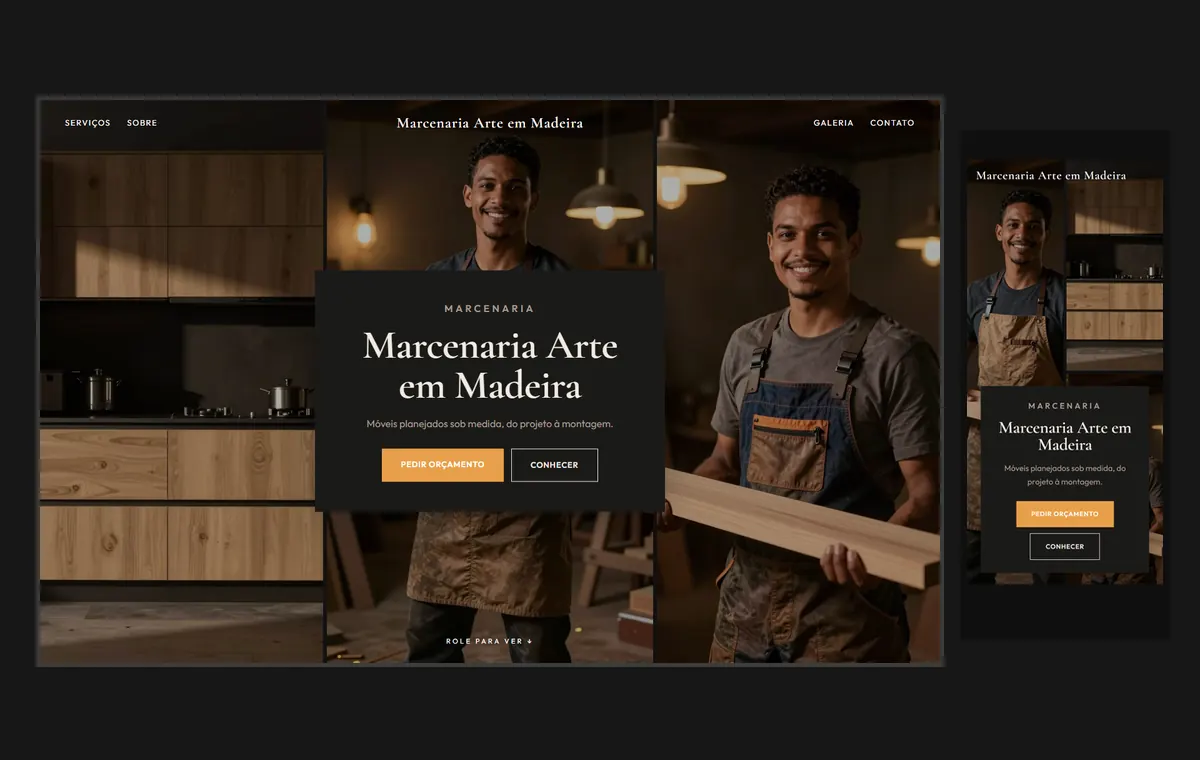Screen dimensions: 1200x760
Task: Click desktop PEDIR ORÇAMENTO button
Action: tap(443, 465)
